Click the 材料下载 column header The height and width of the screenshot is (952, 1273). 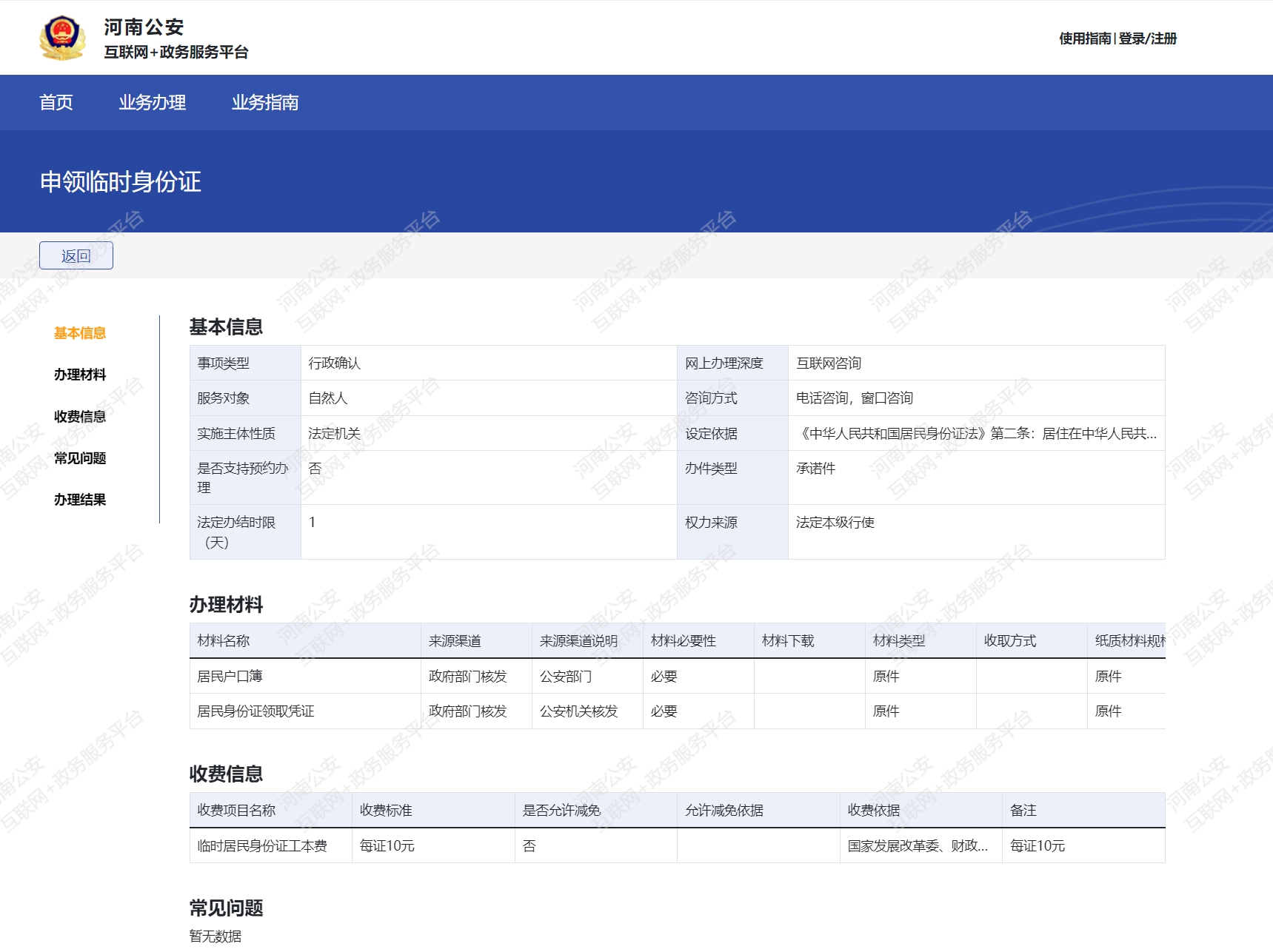788,641
